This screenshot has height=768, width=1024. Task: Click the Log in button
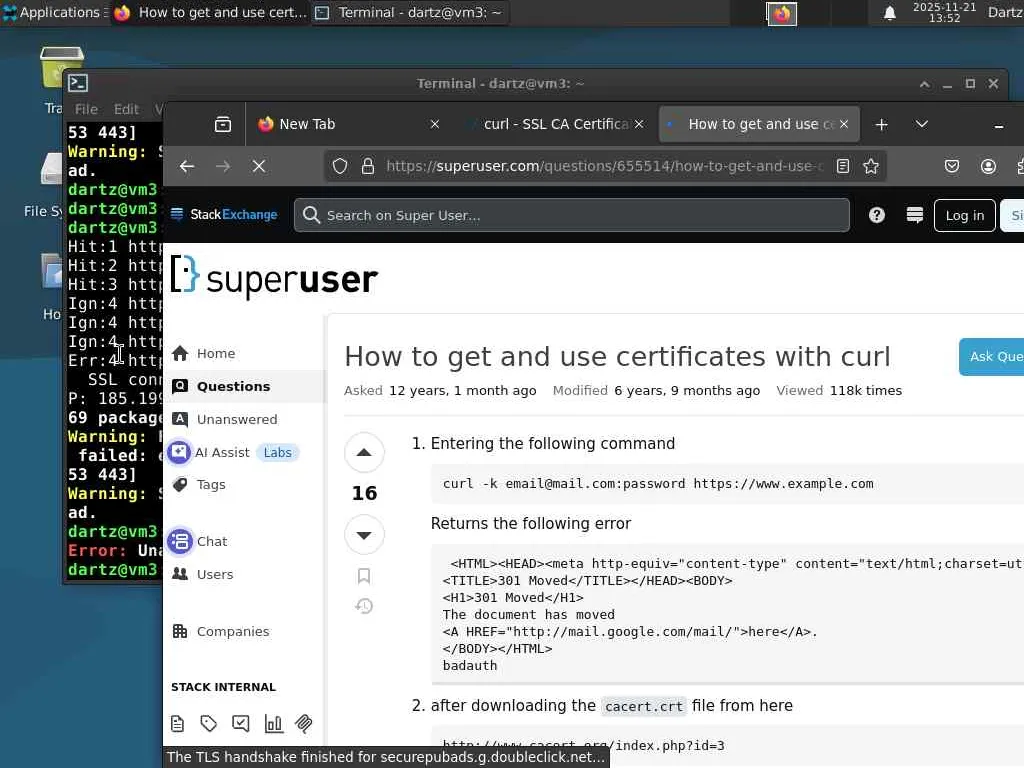pos(965,216)
